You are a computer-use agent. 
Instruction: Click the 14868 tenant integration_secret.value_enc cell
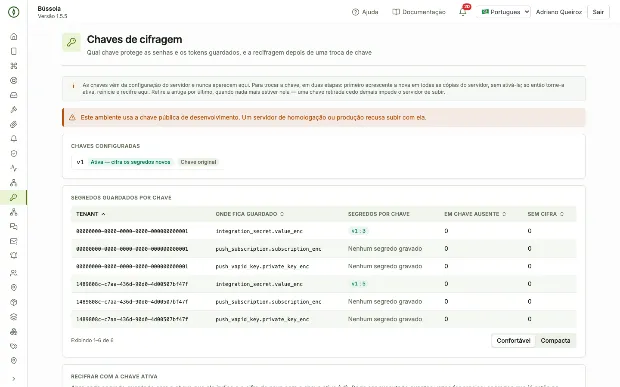pyautogui.click(x=259, y=284)
